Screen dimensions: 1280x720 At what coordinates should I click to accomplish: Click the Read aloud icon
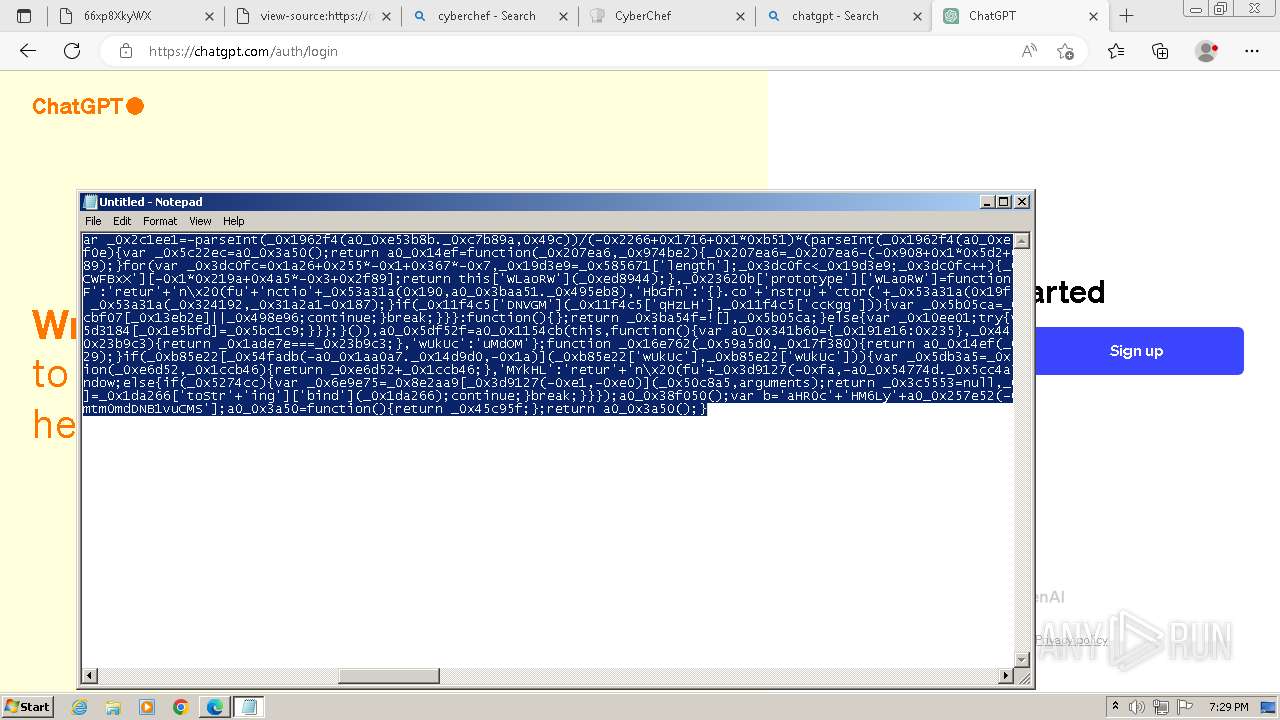click(x=1029, y=51)
